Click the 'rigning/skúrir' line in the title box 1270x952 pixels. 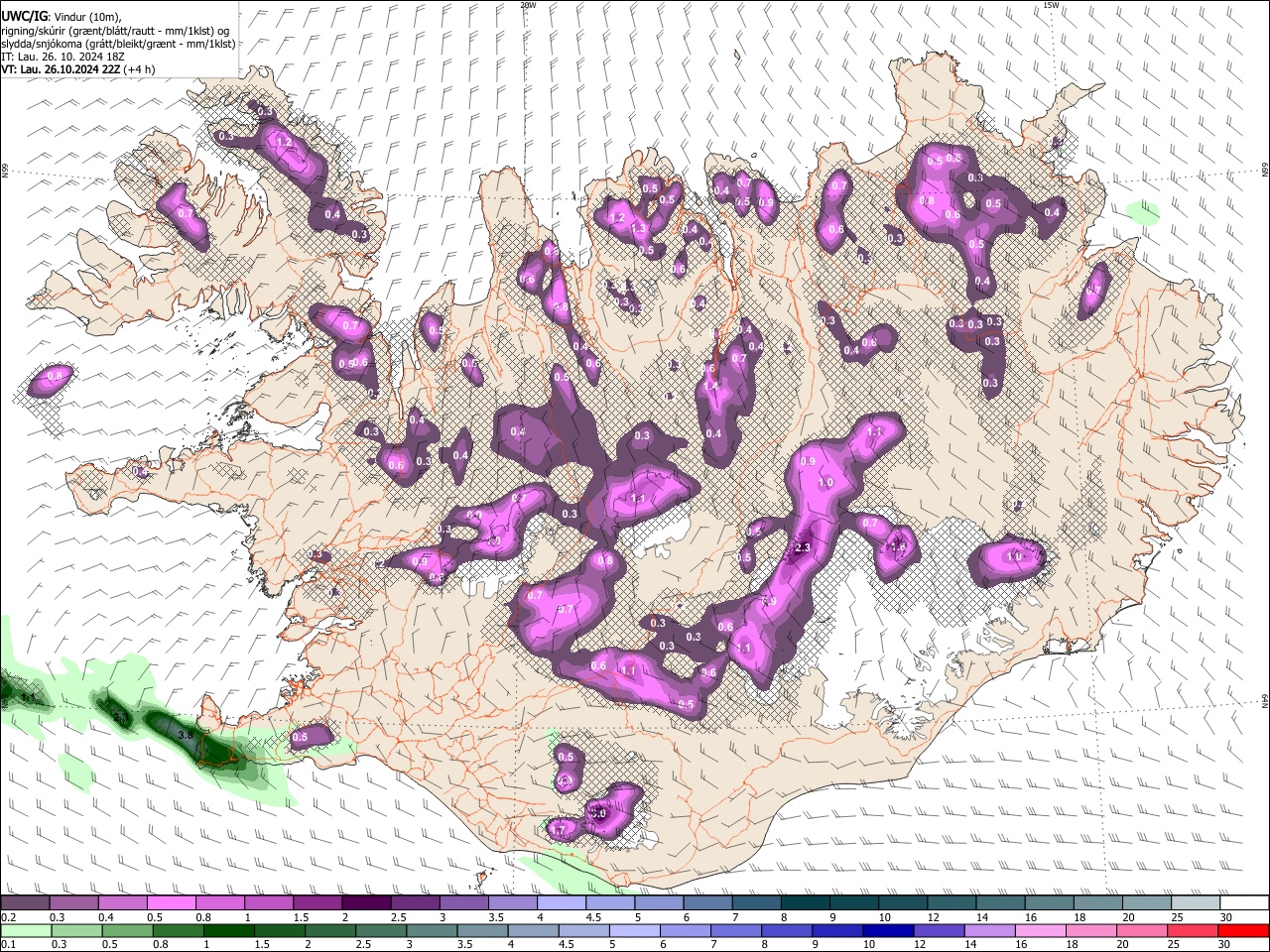coord(114,31)
